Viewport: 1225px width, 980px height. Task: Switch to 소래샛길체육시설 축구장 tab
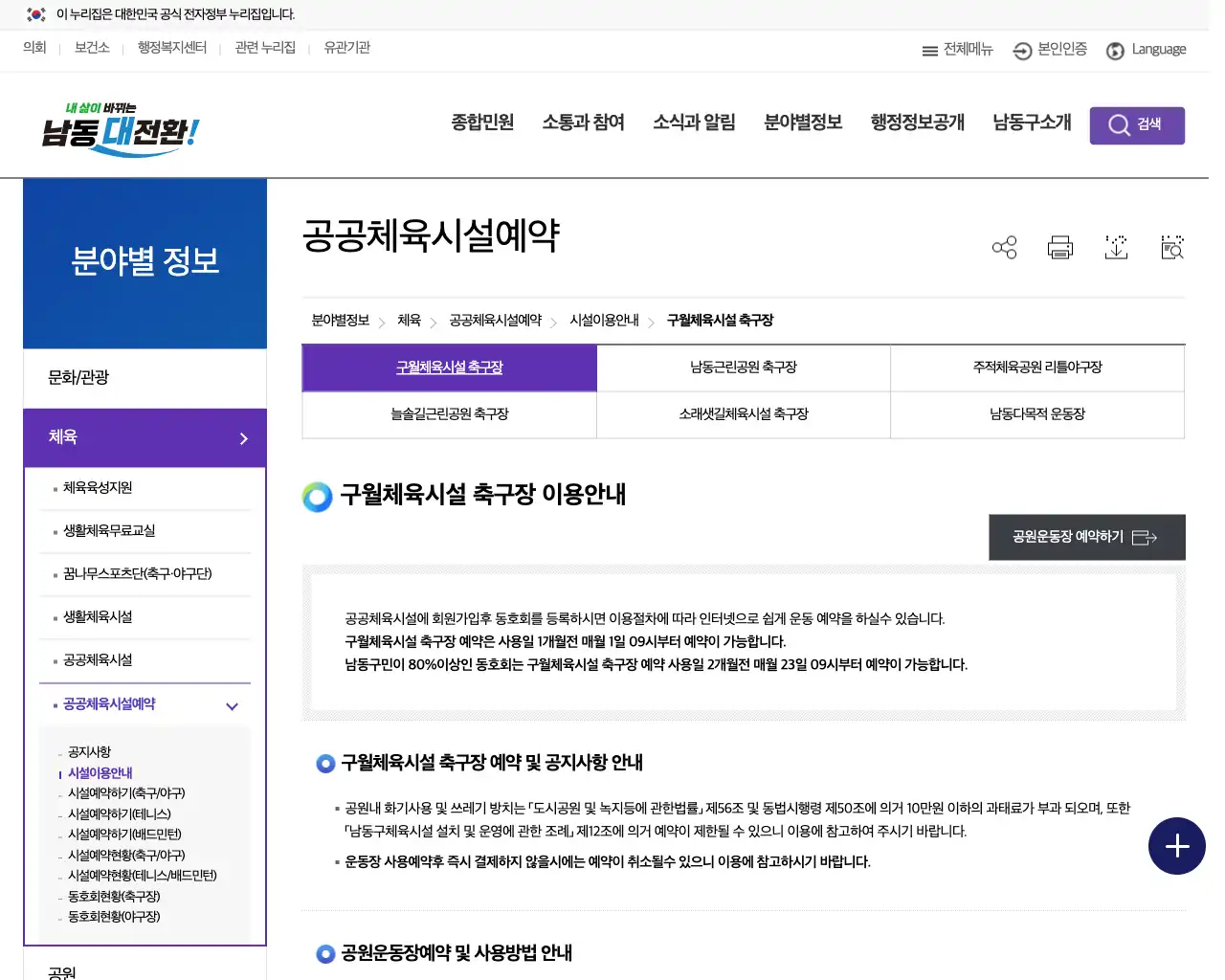pyautogui.click(x=744, y=414)
